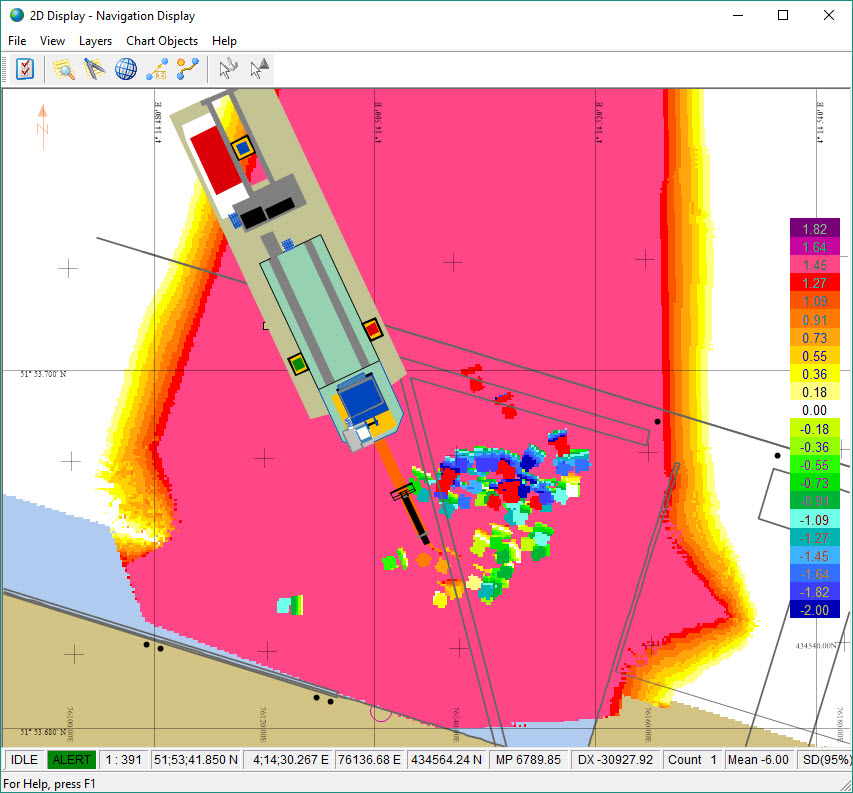Click the checklist icon in the toolbar
The image size is (853, 793).
point(25,69)
